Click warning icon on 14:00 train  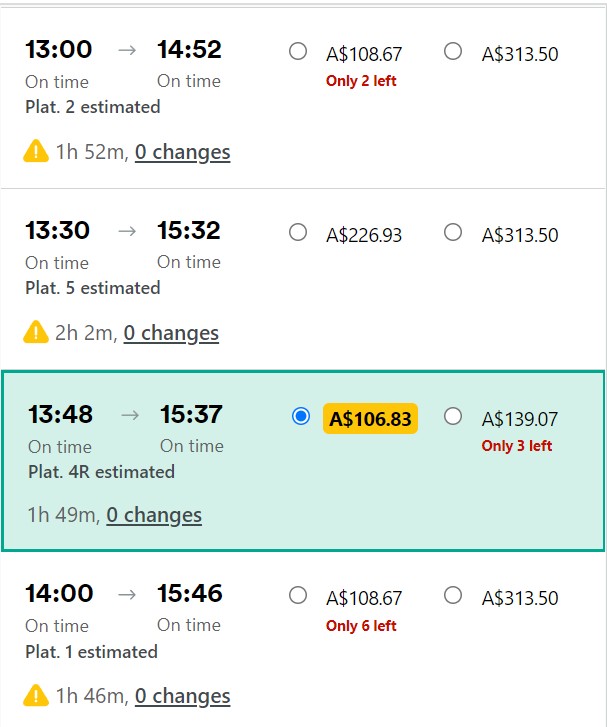(36, 696)
